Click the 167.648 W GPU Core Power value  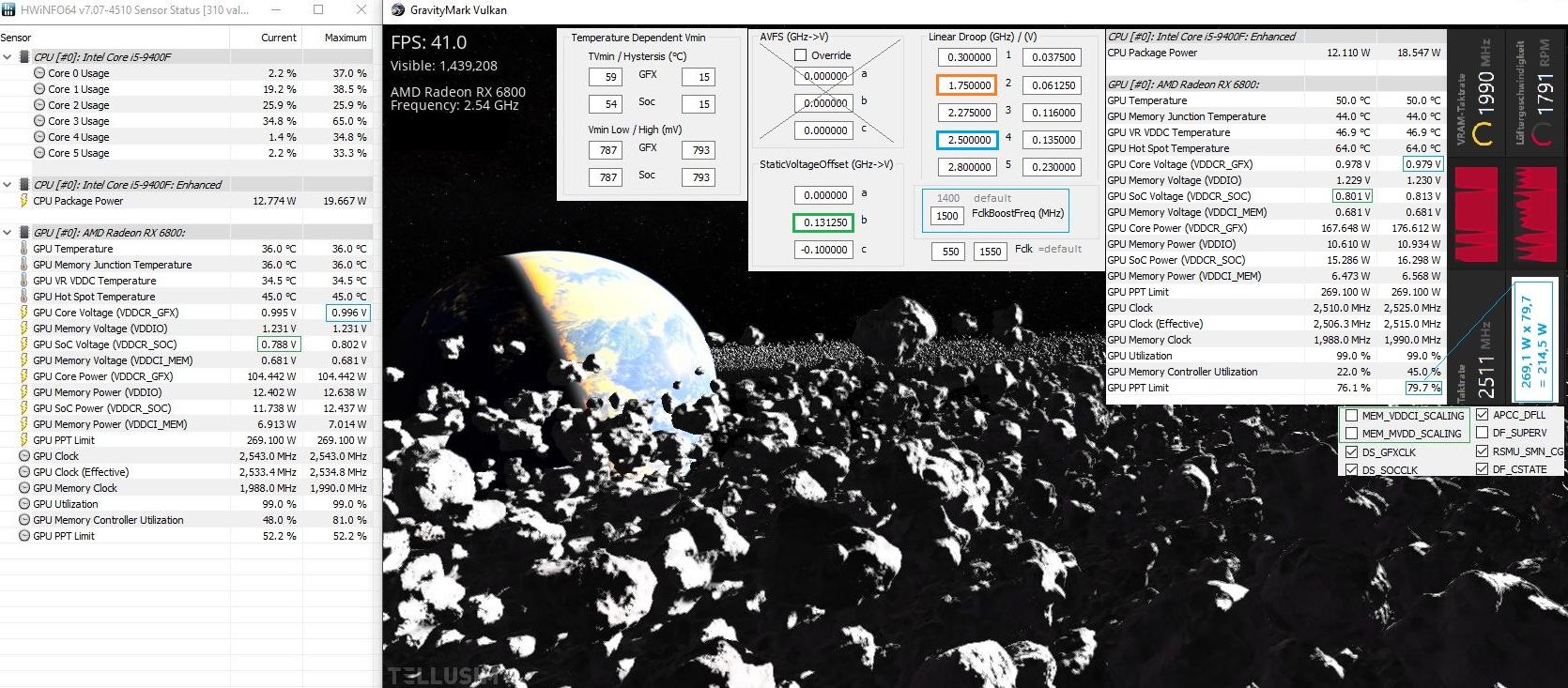pos(1345,228)
